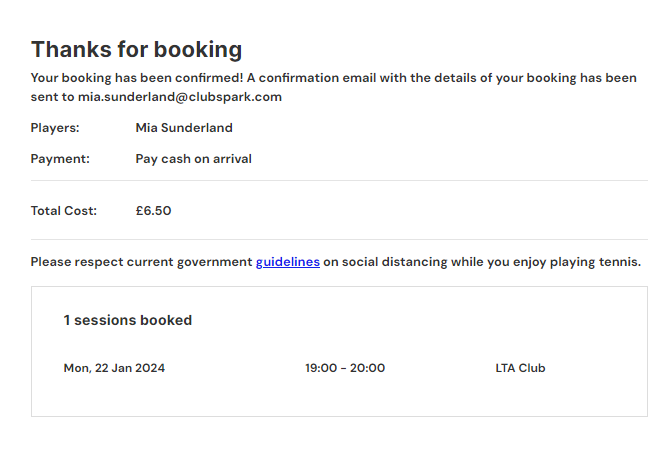
Task: Click the word confirmation email in message
Action: pos(317,78)
